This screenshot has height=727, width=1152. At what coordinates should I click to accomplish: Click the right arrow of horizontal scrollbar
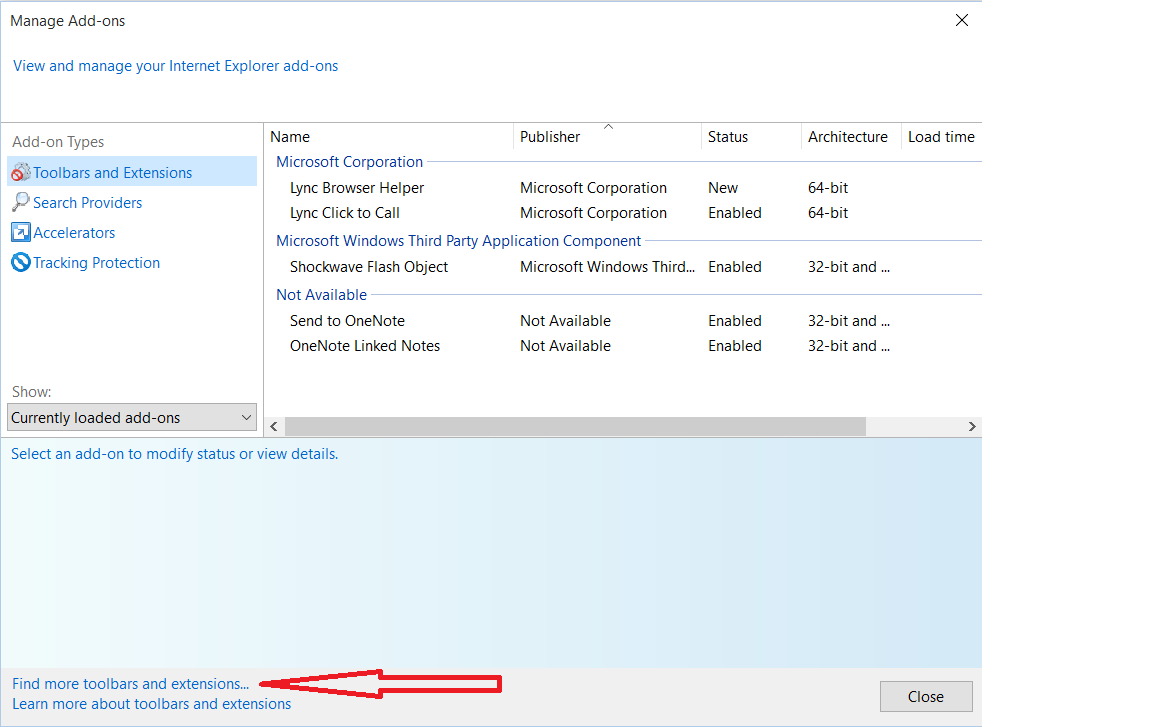[x=972, y=427]
